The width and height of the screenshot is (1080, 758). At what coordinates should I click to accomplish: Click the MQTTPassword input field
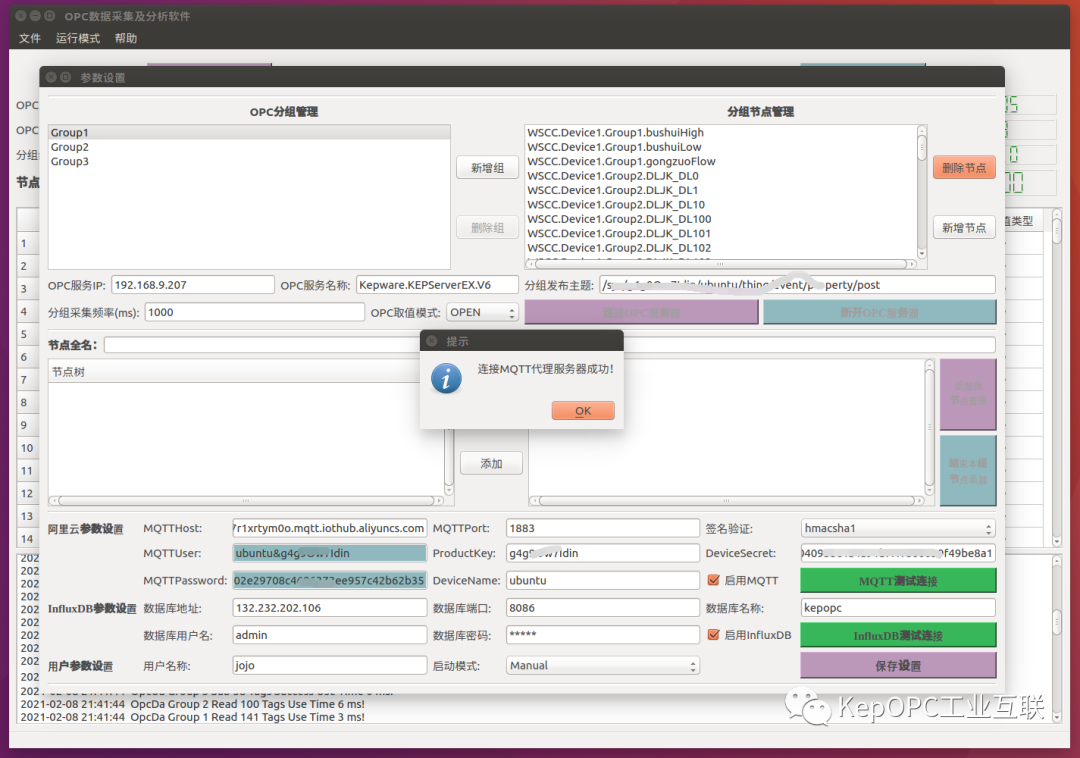pyautogui.click(x=329, y=580)
